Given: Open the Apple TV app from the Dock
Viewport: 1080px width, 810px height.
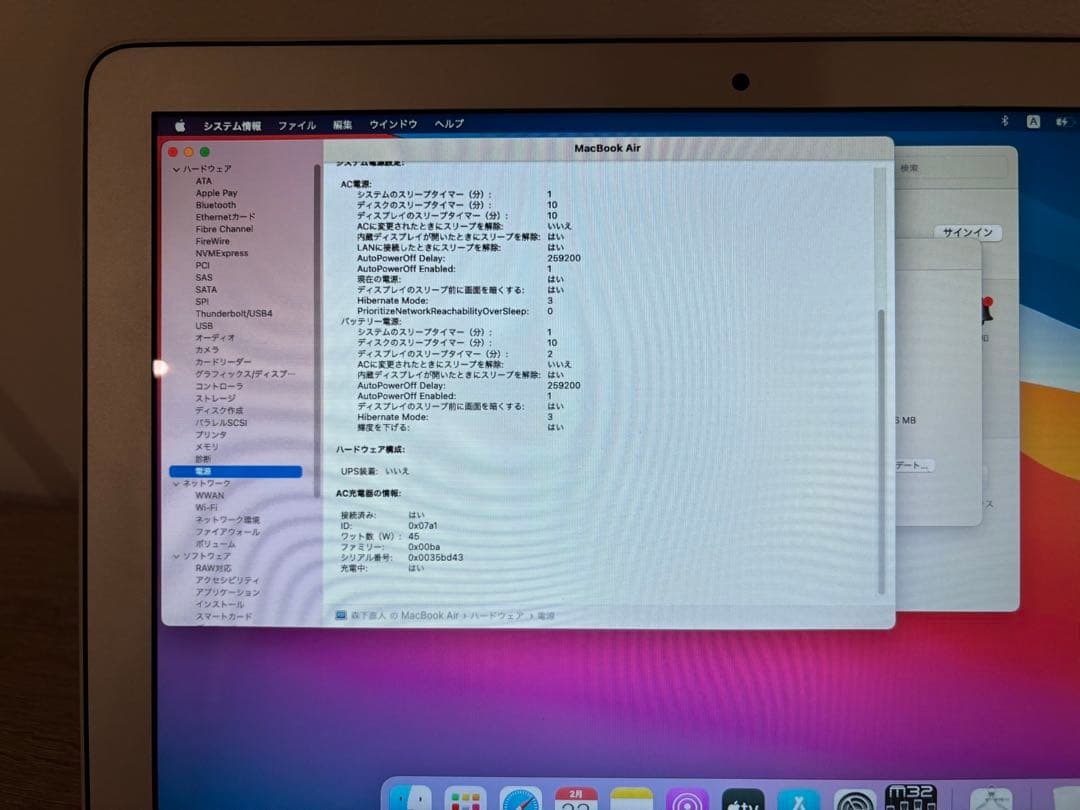Looking at the screenshot, I should 742,797.
